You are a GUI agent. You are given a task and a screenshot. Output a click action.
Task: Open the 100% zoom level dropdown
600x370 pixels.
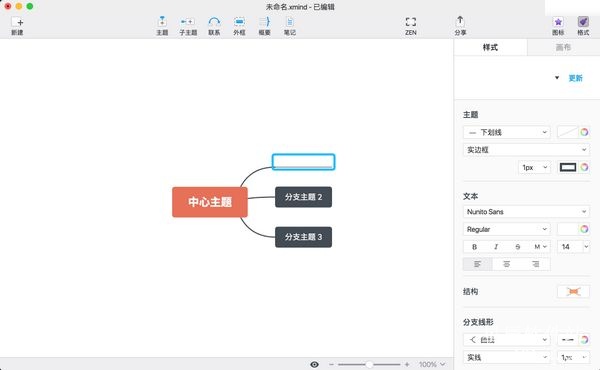(432, 364)
